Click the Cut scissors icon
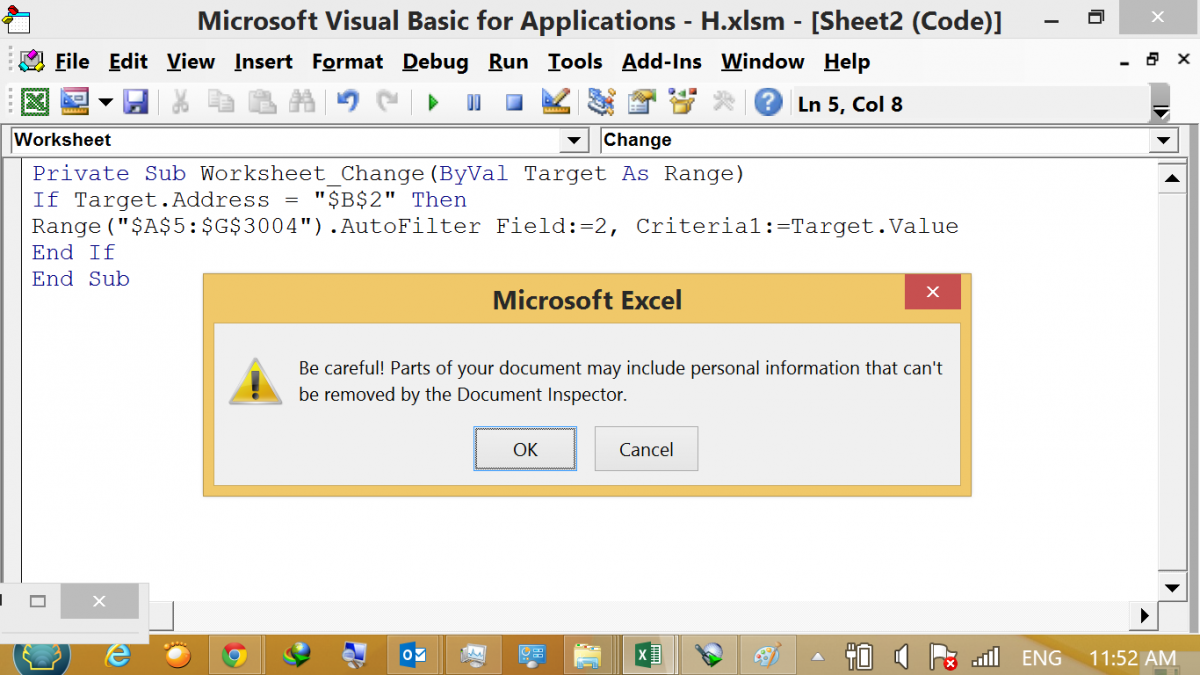1200x675 pixels. (180, 101)
